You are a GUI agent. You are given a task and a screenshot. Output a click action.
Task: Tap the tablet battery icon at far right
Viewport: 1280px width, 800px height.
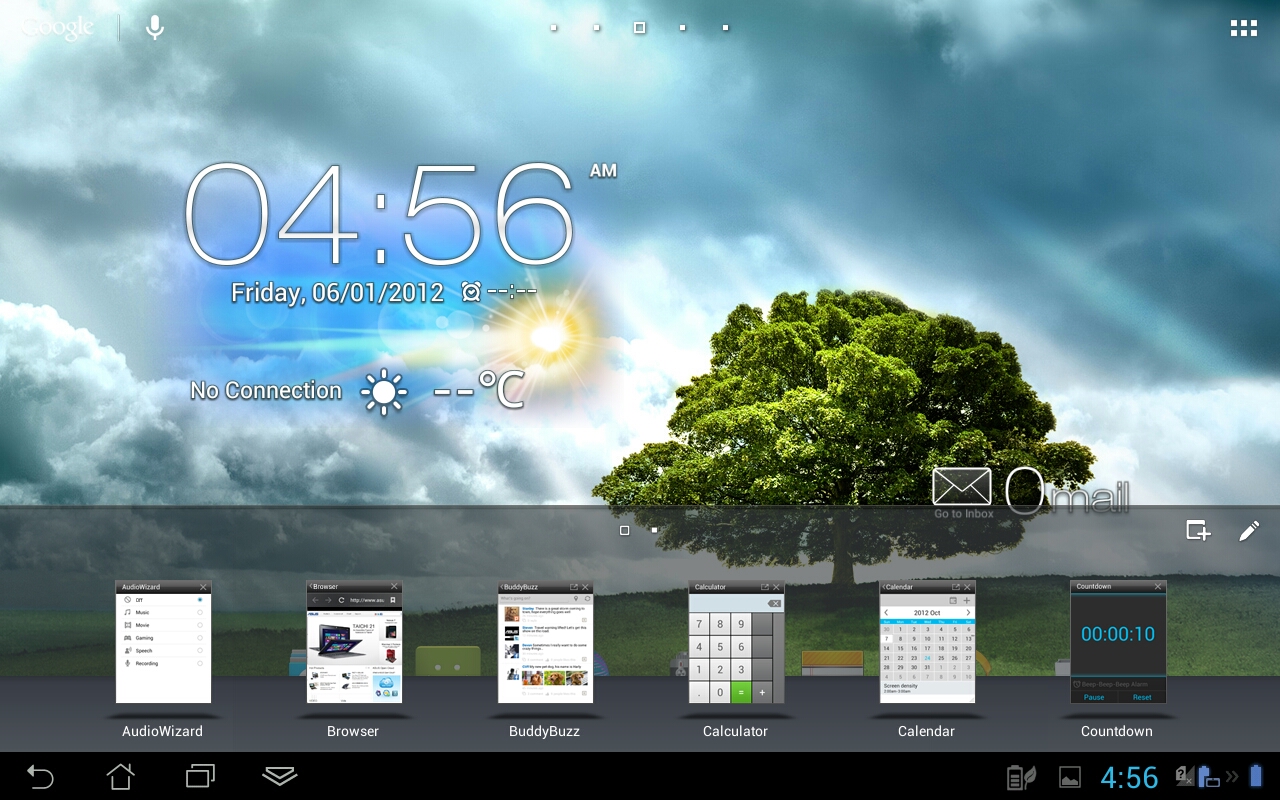1257,776
